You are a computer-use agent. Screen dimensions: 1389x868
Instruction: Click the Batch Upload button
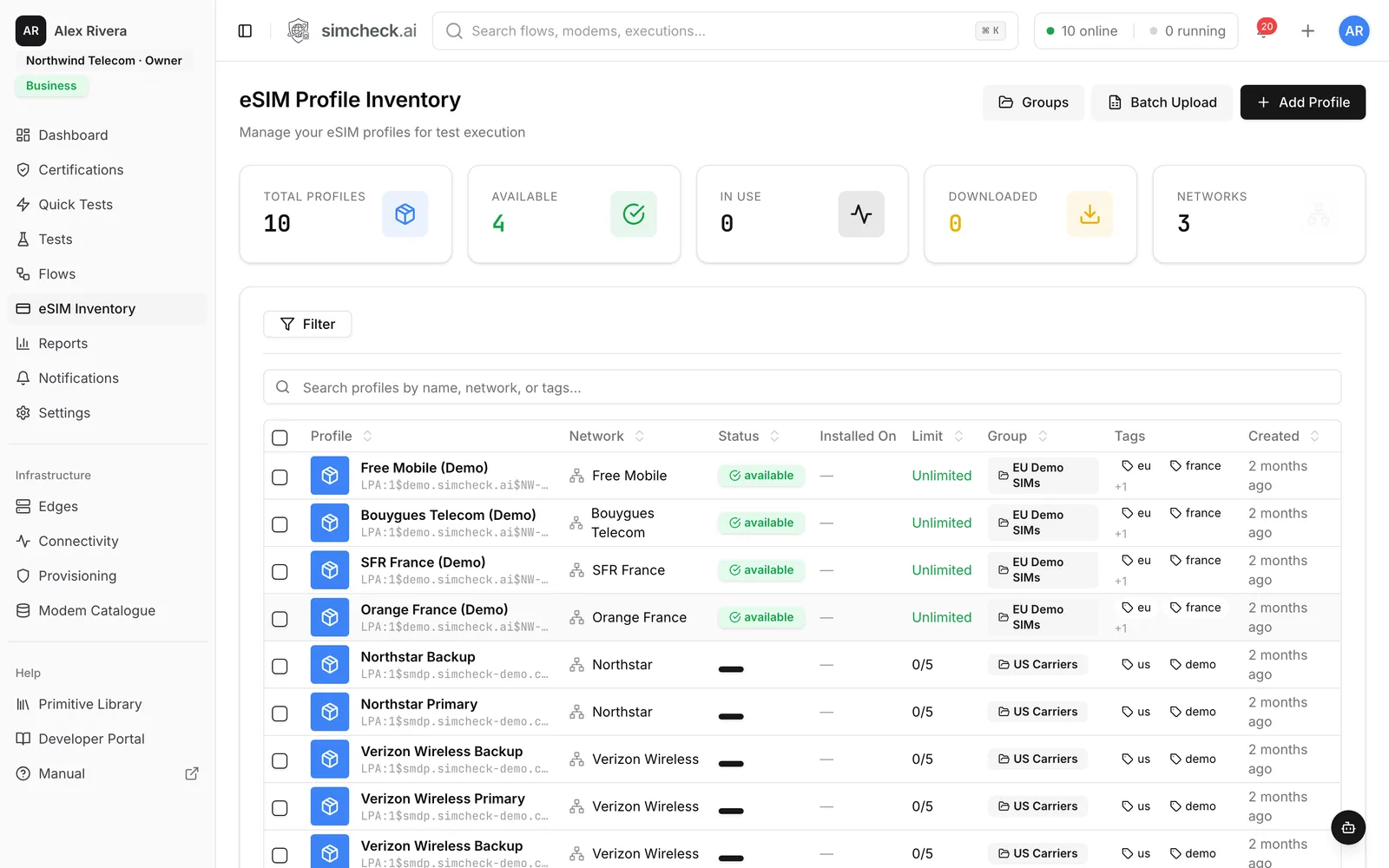pos(1162,102)
